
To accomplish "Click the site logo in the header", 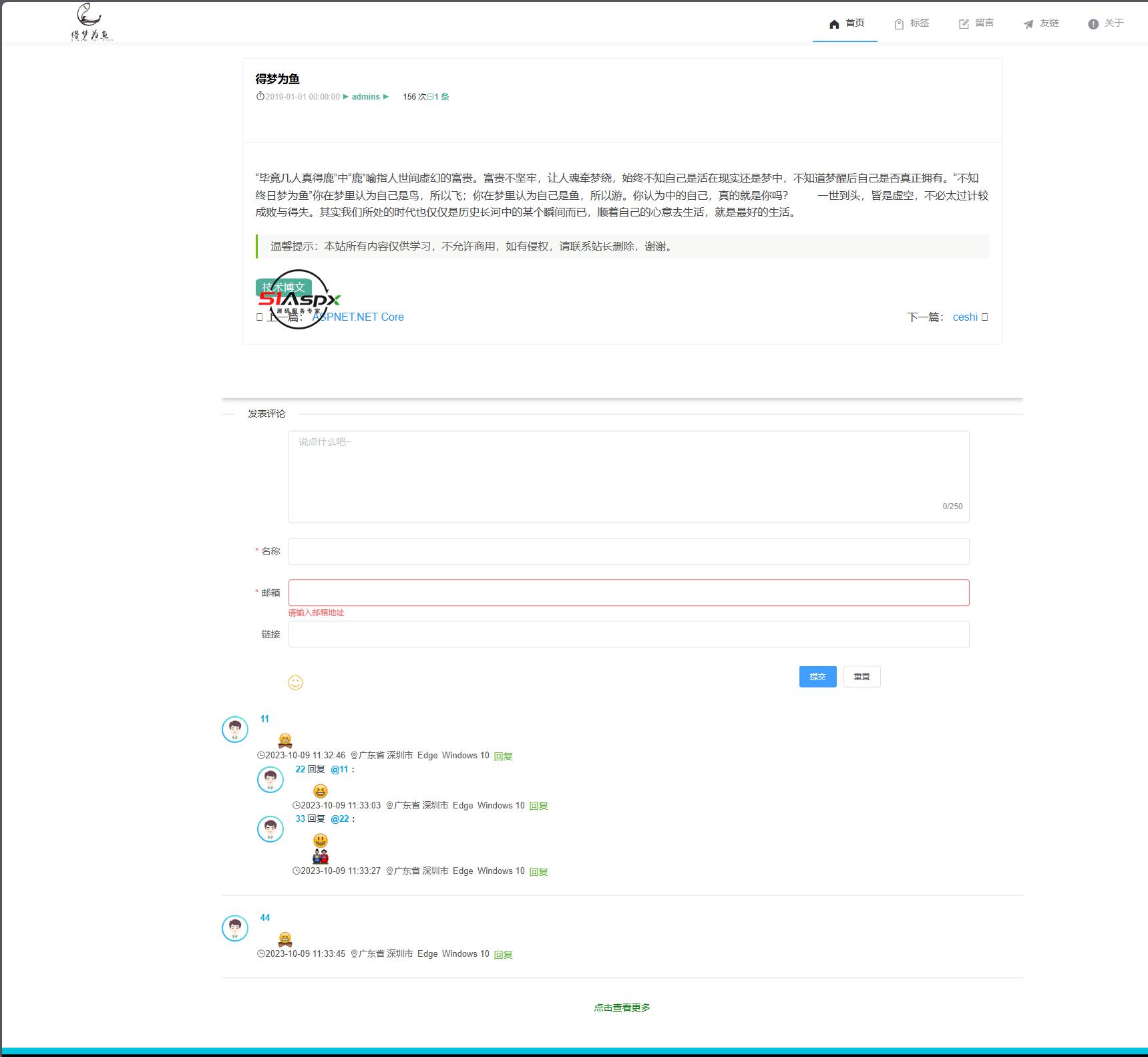I will pyautogui.click(x=92, y=23).
